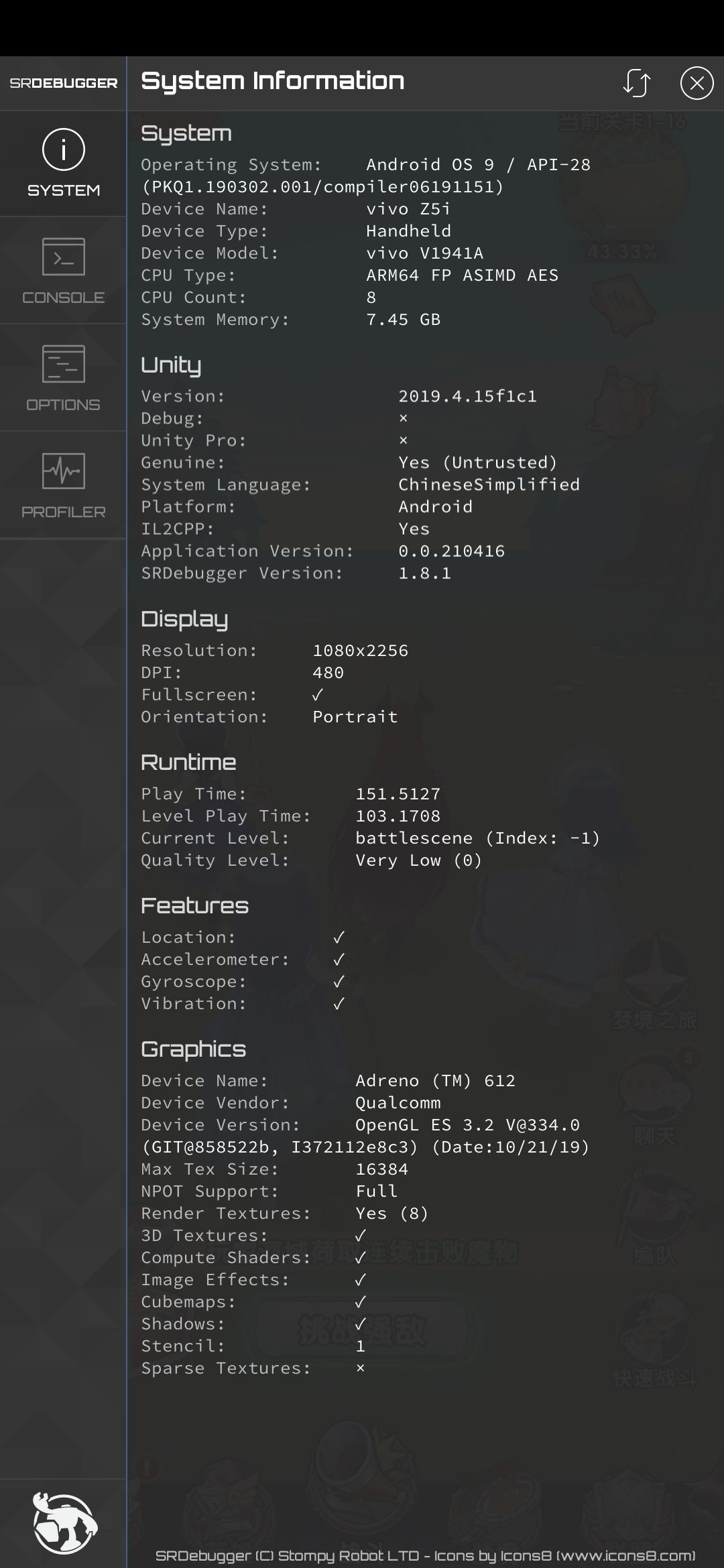724x1568 pixels.
Task: Select the SYSTEM tab label
Action: pyautogui.click(x=64, y=190)
